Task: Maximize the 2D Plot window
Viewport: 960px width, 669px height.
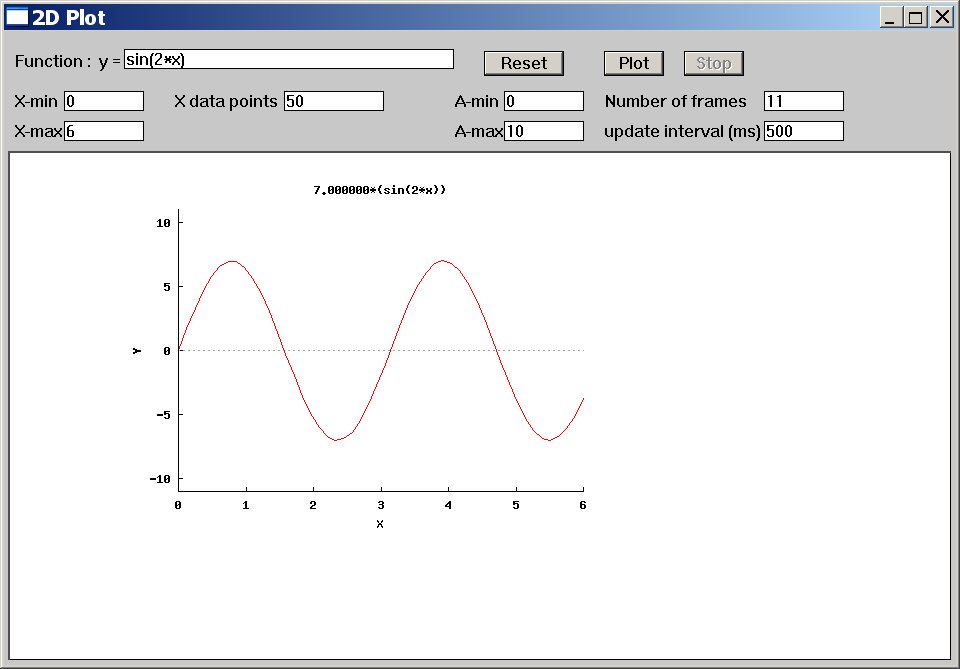Action: pyautogui.click(x=916, y=17)
